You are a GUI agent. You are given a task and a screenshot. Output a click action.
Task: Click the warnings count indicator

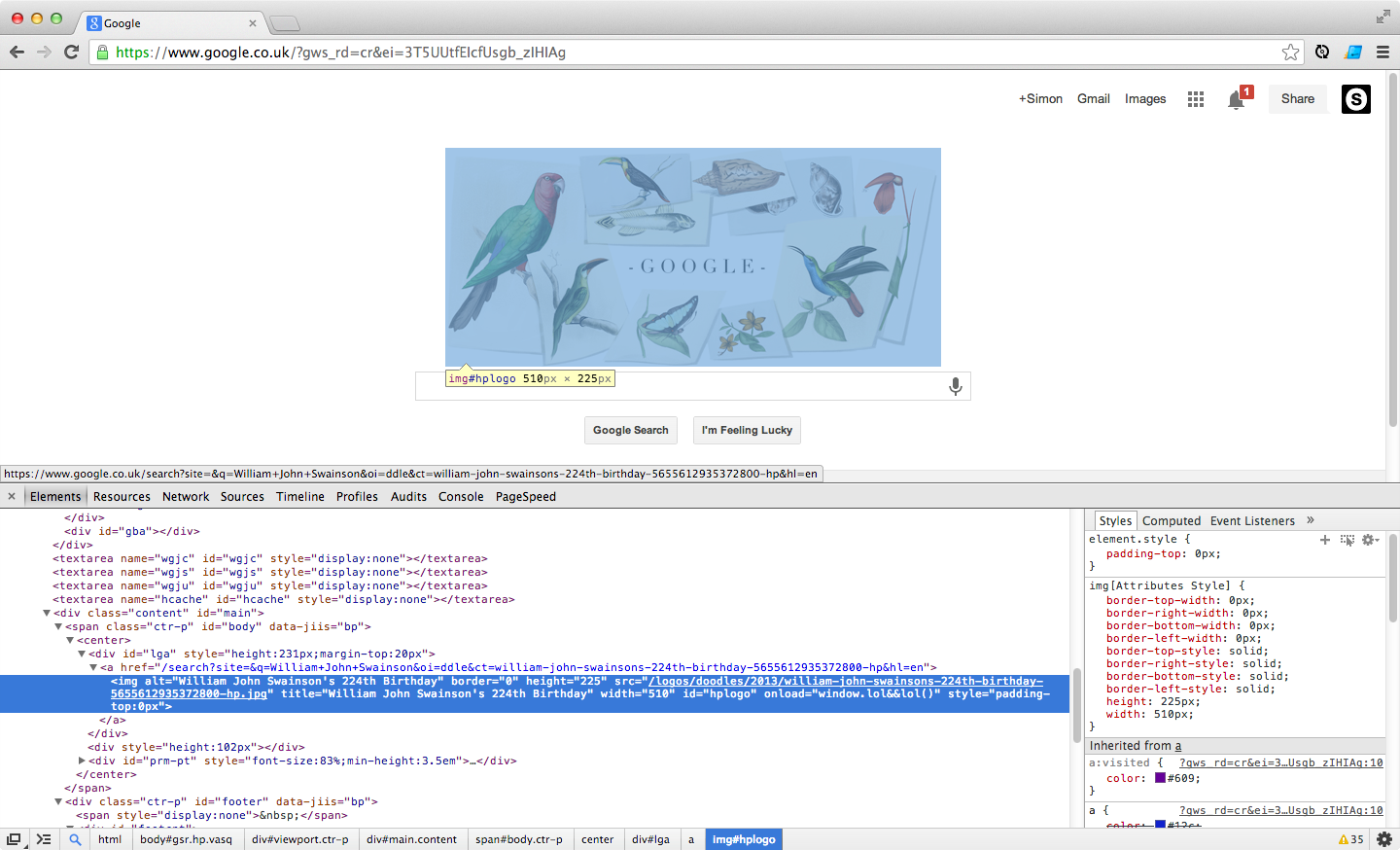pyautogui.click(x=1351, y=839)
